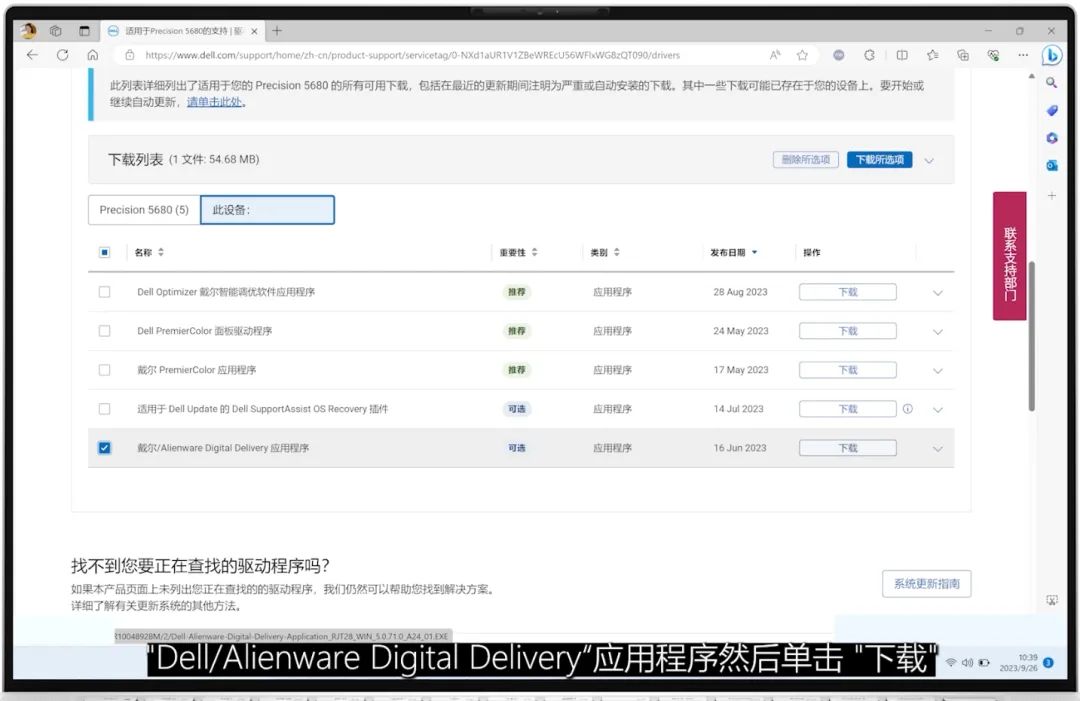This screenshot has height=701, width=1080.
Task: Click the 推荐 badge on Dell Optimizer row
Action: pyautogui.click(x=517, y=292)
